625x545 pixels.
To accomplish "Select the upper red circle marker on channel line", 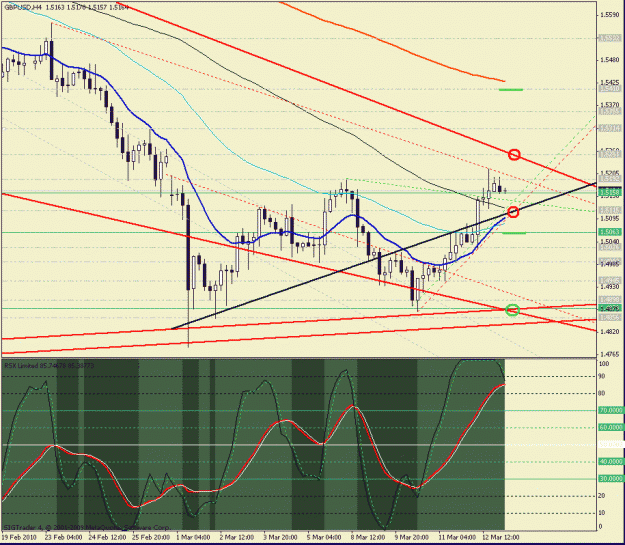I will [x=514, y=154].
